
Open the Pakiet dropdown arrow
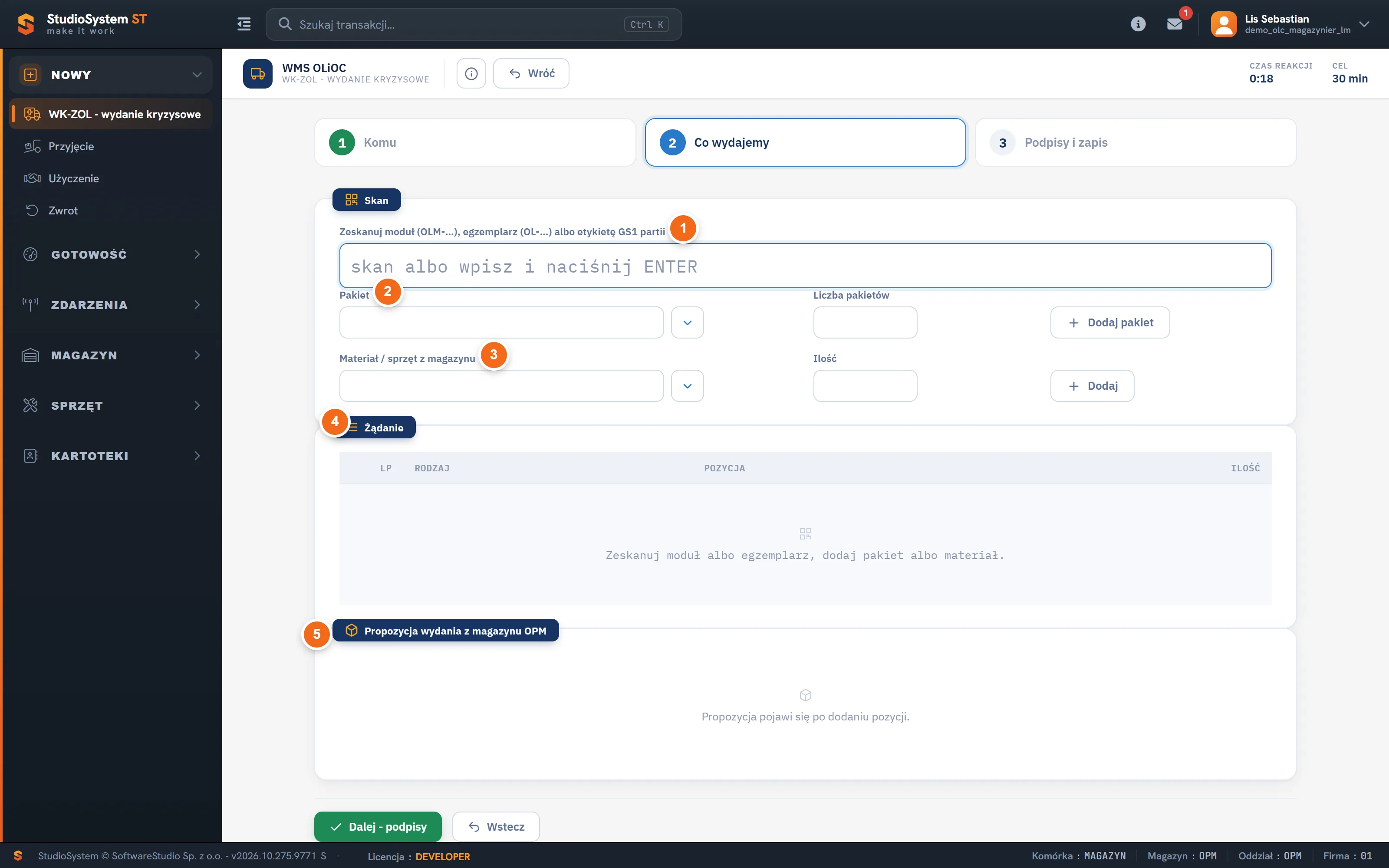coord(687,322)
